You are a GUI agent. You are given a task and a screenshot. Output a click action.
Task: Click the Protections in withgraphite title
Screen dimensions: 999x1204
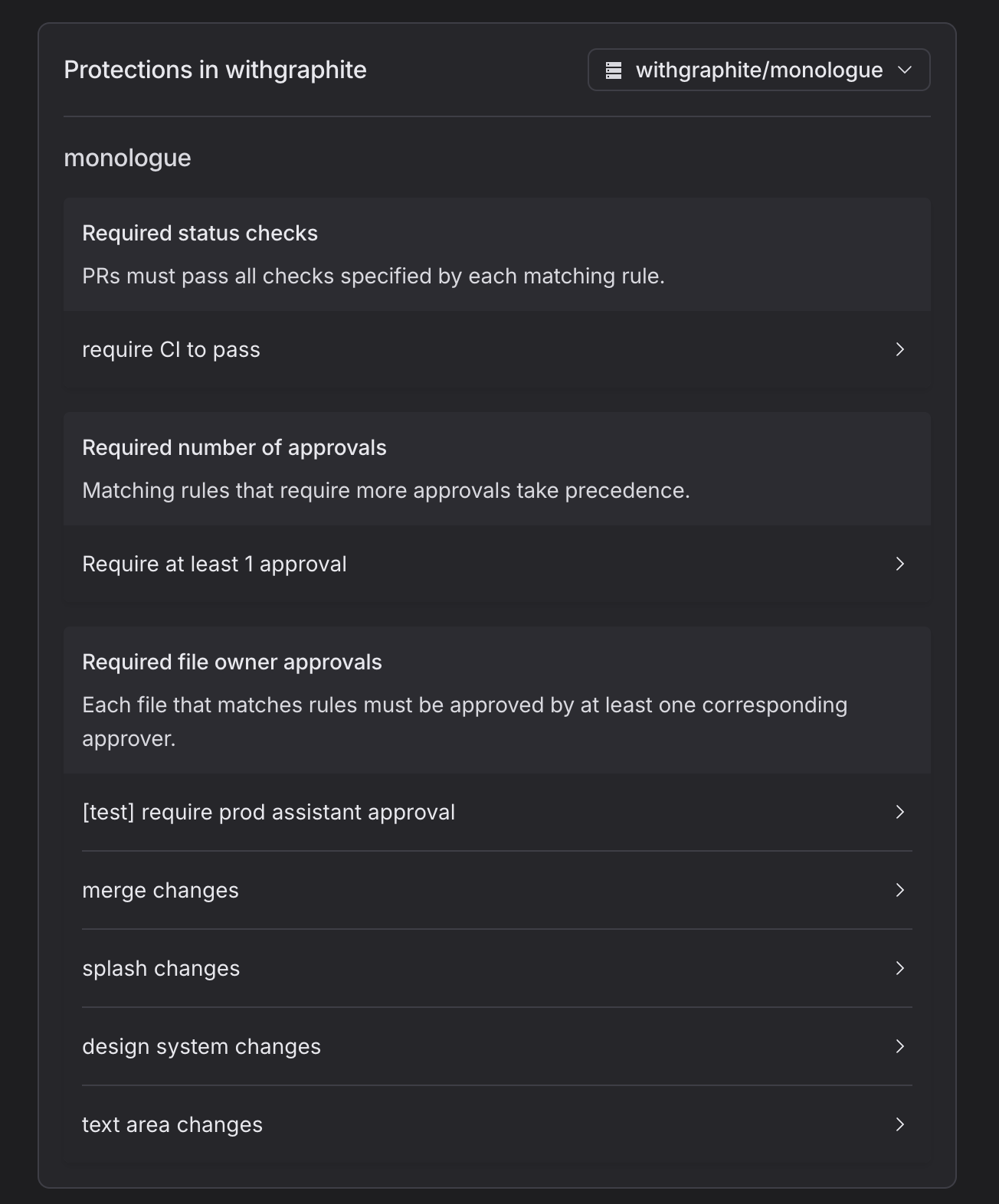215,70
